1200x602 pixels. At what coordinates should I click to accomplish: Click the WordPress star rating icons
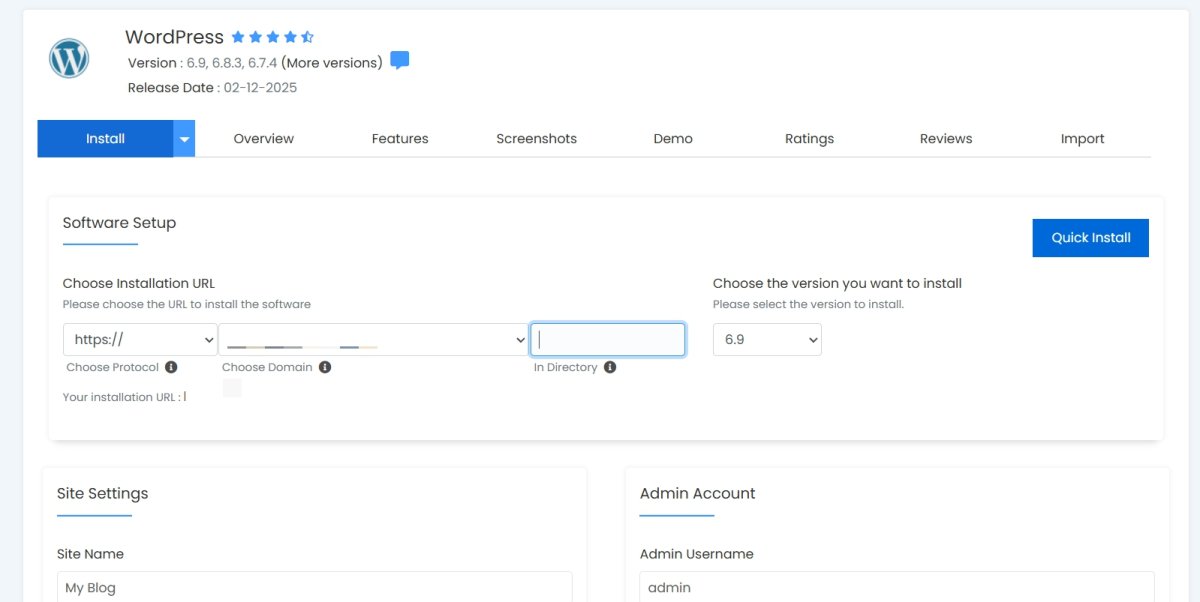click(272, 37)
